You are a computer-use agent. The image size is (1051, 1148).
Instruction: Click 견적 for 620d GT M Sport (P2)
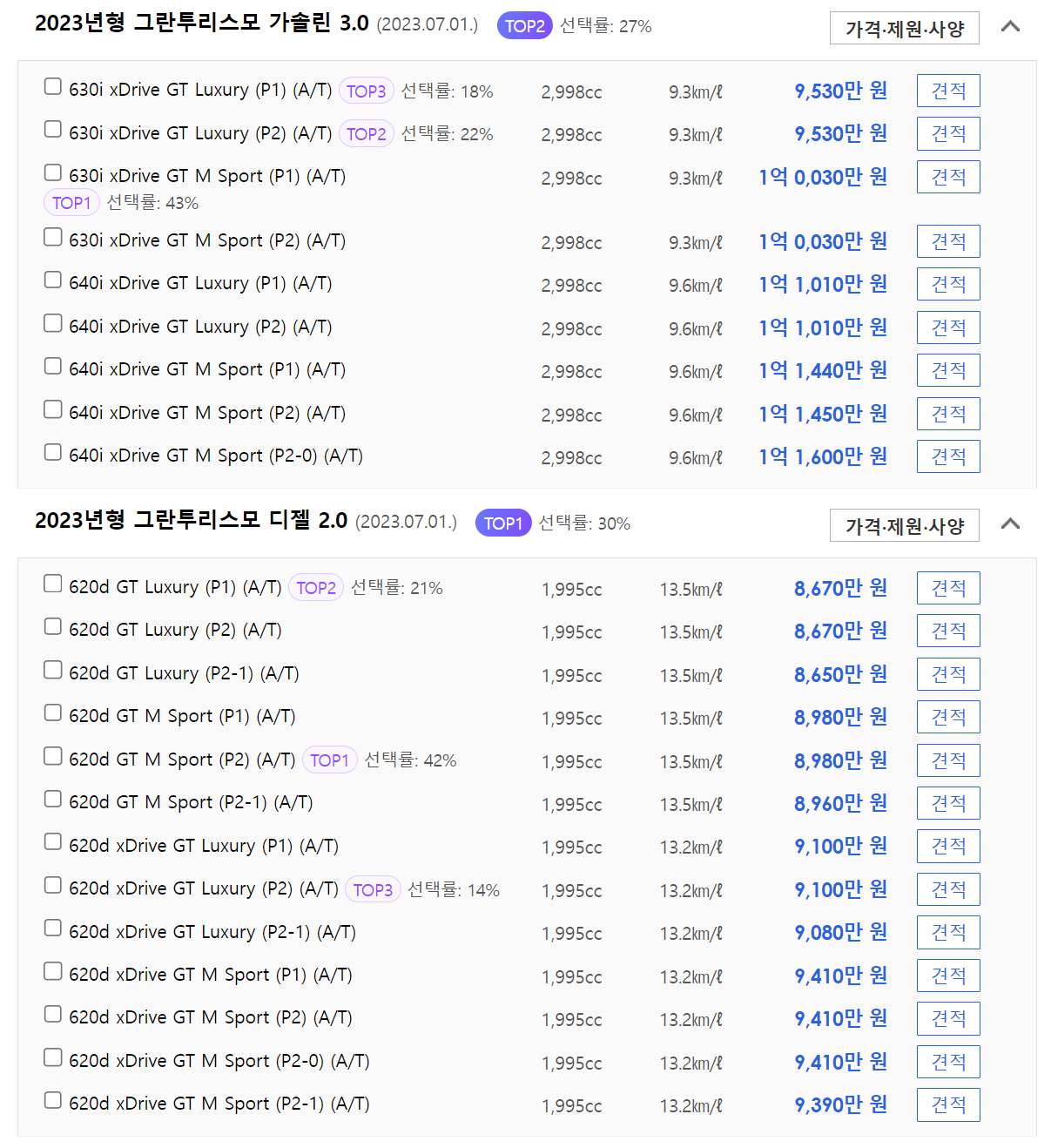(x=948, y=760)
